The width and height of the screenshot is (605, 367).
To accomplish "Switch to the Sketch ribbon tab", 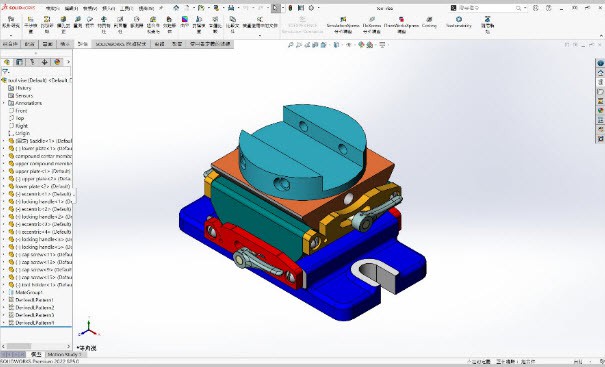I will [x=47, y=44].
